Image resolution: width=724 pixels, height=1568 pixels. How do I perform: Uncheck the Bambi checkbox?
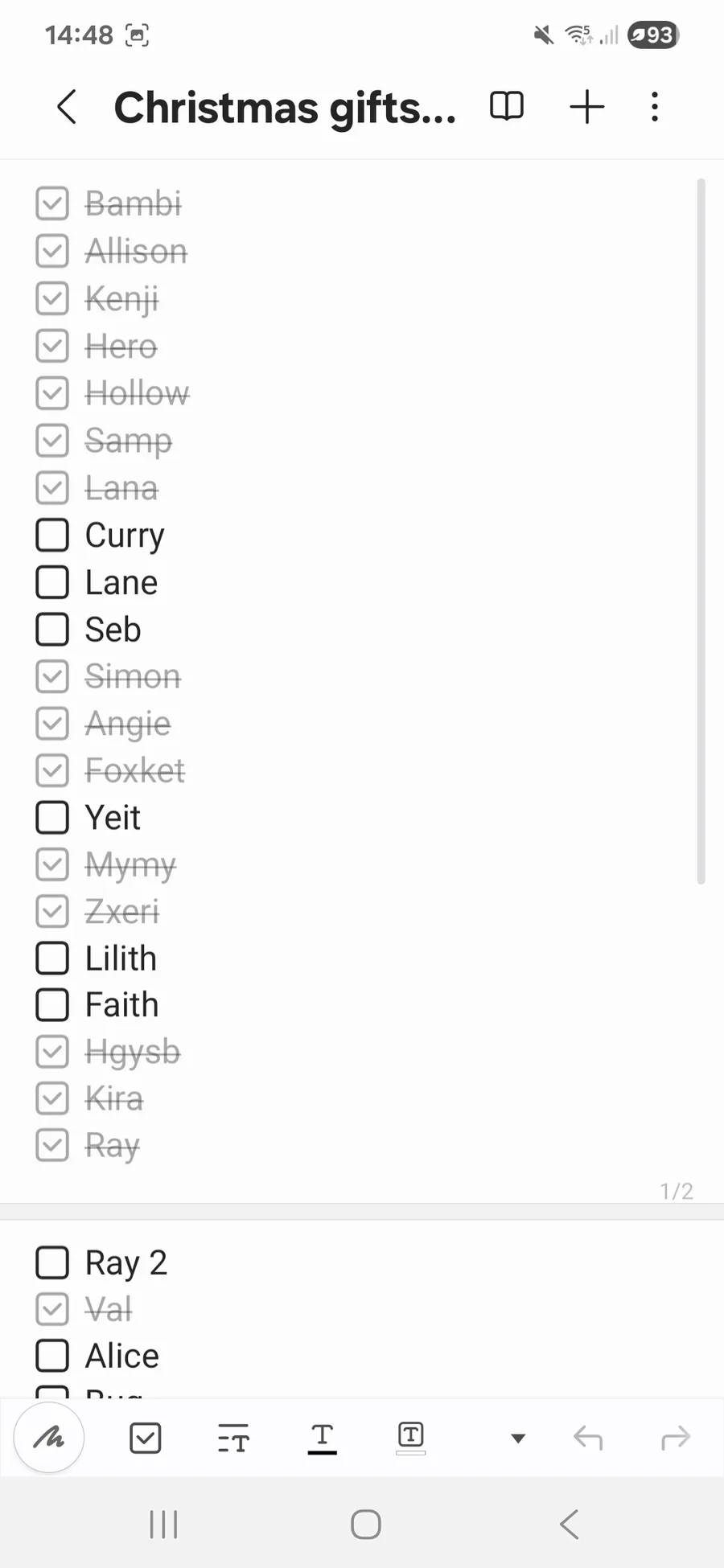pyautogui.click(x=52, y=204)
